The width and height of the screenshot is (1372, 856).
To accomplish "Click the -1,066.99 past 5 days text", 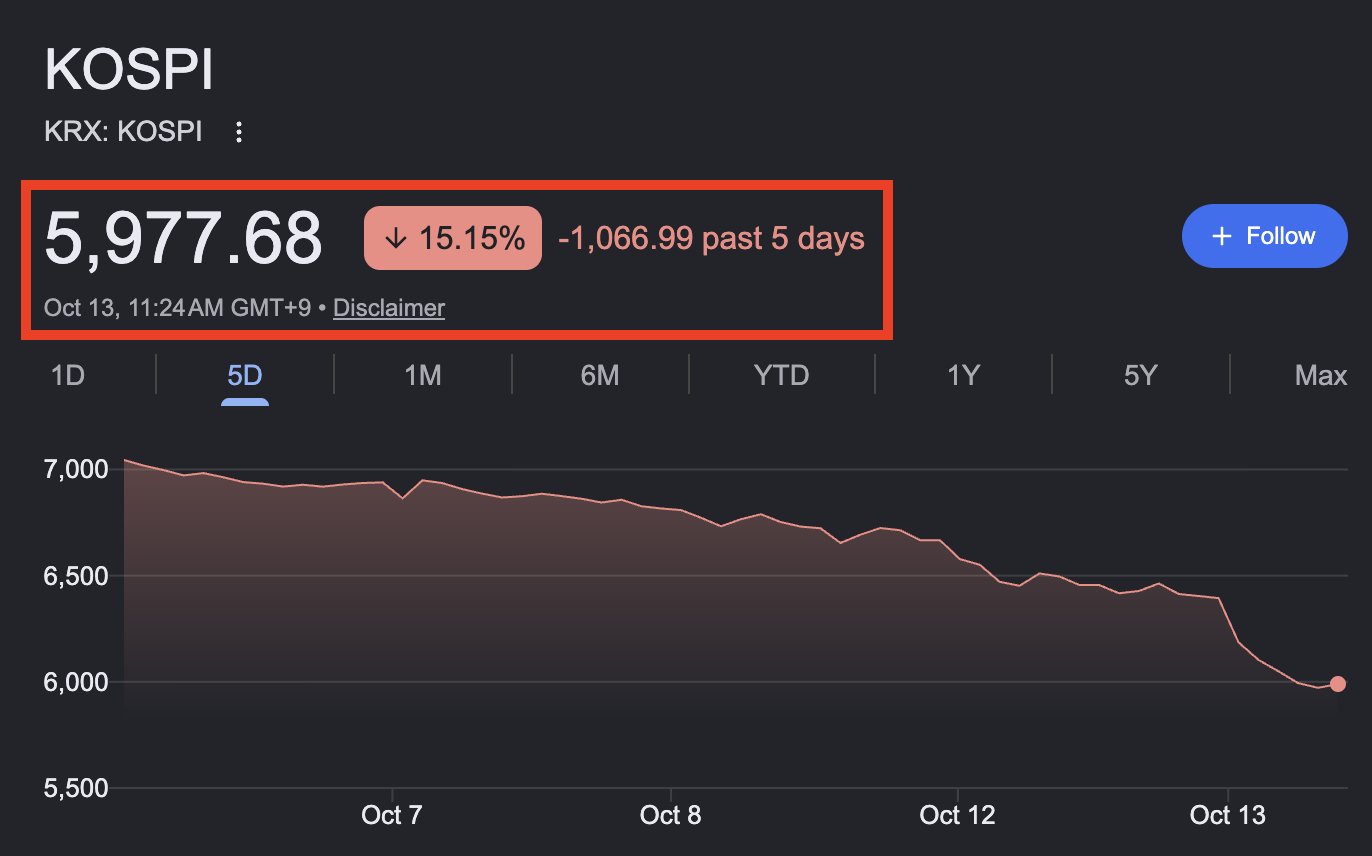I will (x=711, y=238).
